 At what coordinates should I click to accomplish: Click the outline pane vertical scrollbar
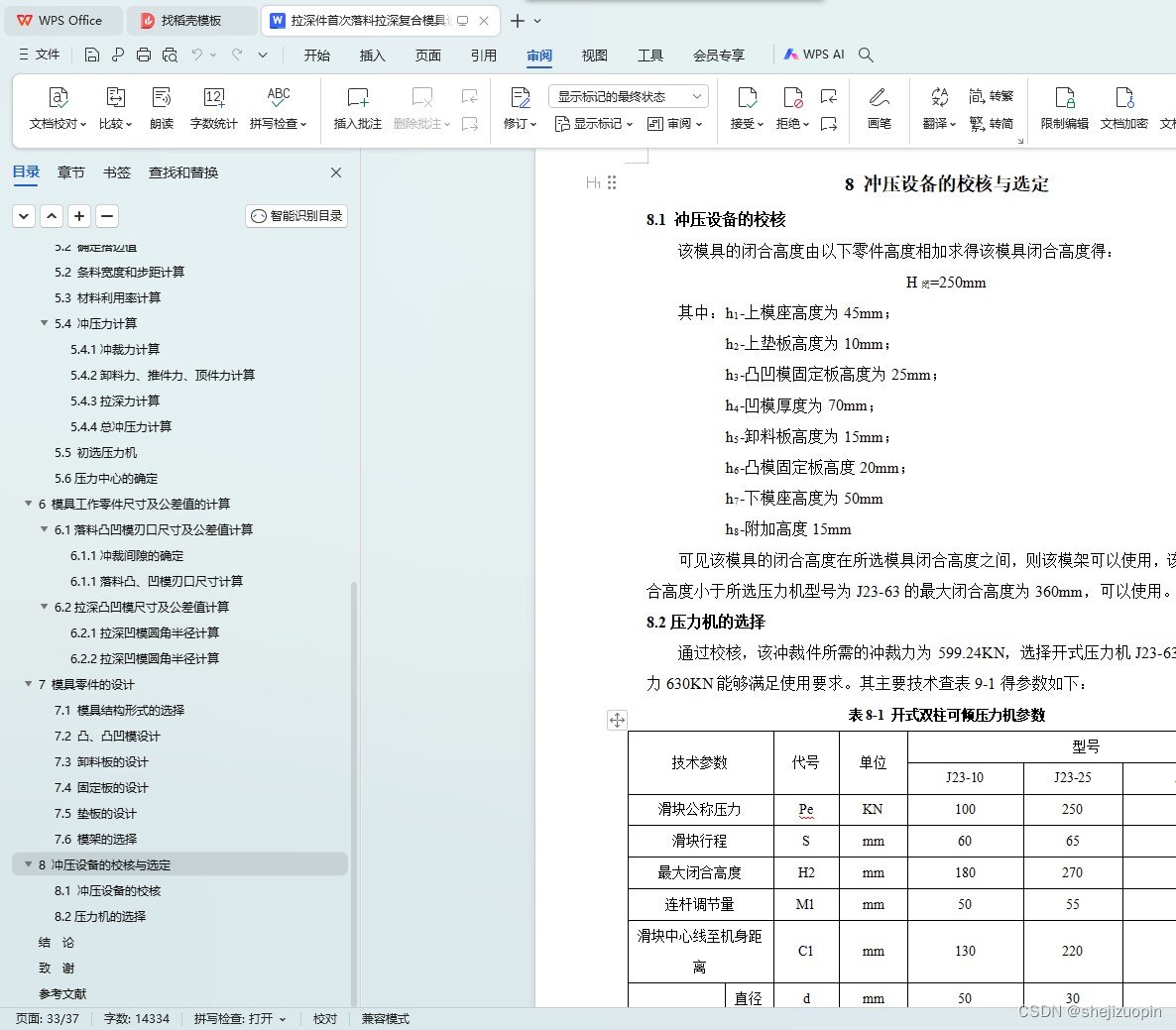[353, 792]
